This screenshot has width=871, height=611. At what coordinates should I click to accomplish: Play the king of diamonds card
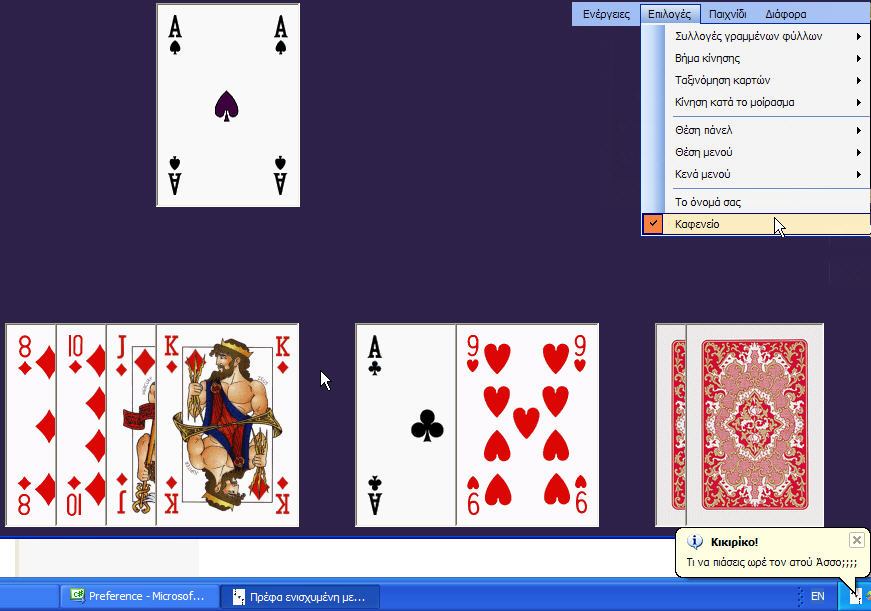(228, 425)
